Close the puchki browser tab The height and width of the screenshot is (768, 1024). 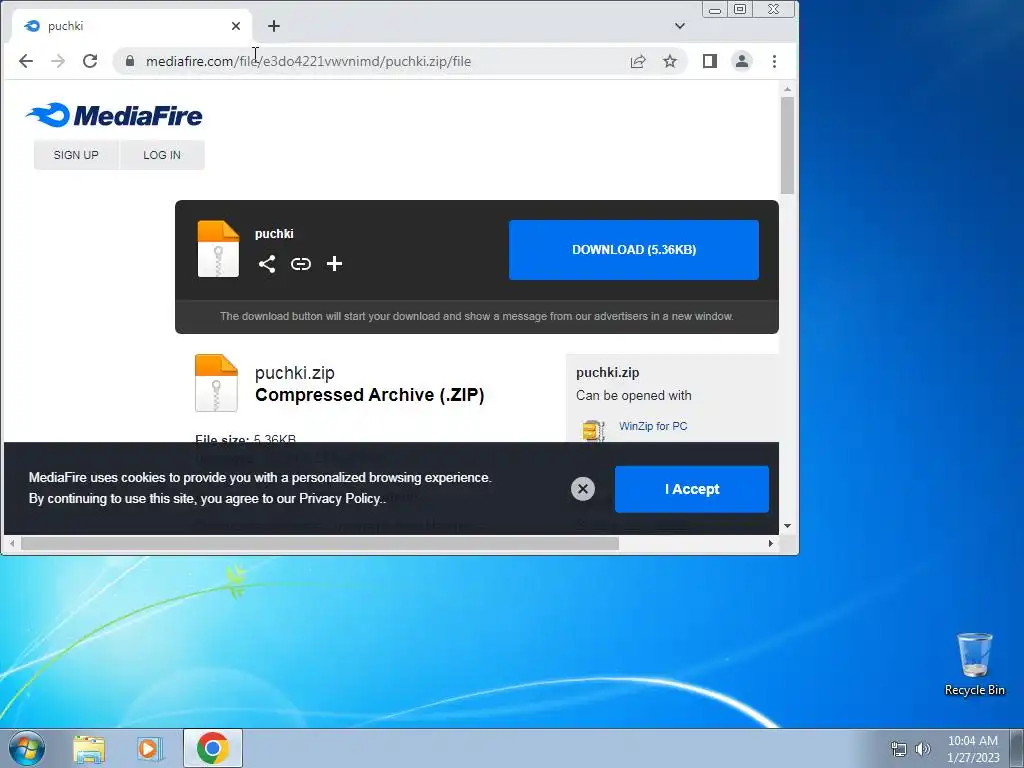(236, 26)
